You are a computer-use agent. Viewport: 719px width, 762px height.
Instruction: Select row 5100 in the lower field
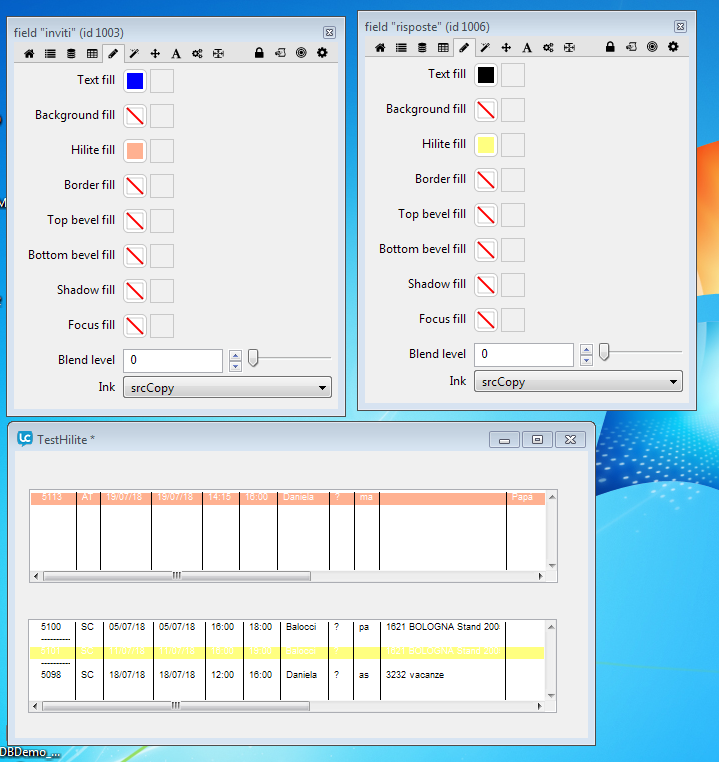(287, 627)
